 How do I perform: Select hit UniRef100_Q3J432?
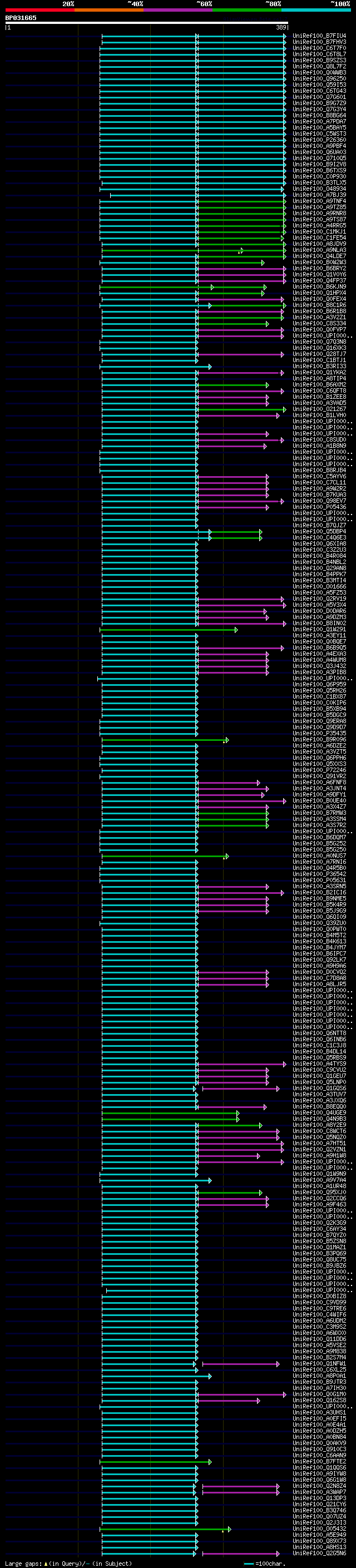click(319, 666)
